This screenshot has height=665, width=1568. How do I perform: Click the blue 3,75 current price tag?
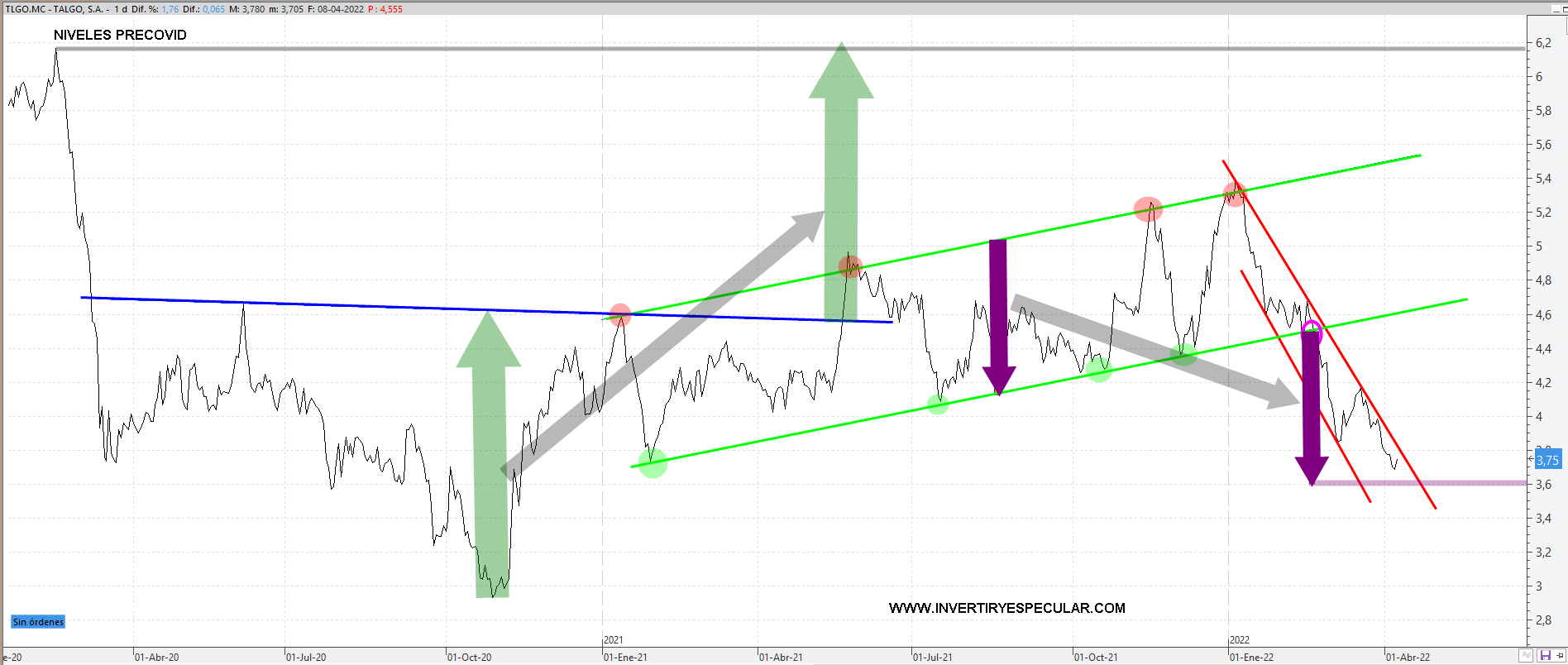click(x=1547, y=461)
